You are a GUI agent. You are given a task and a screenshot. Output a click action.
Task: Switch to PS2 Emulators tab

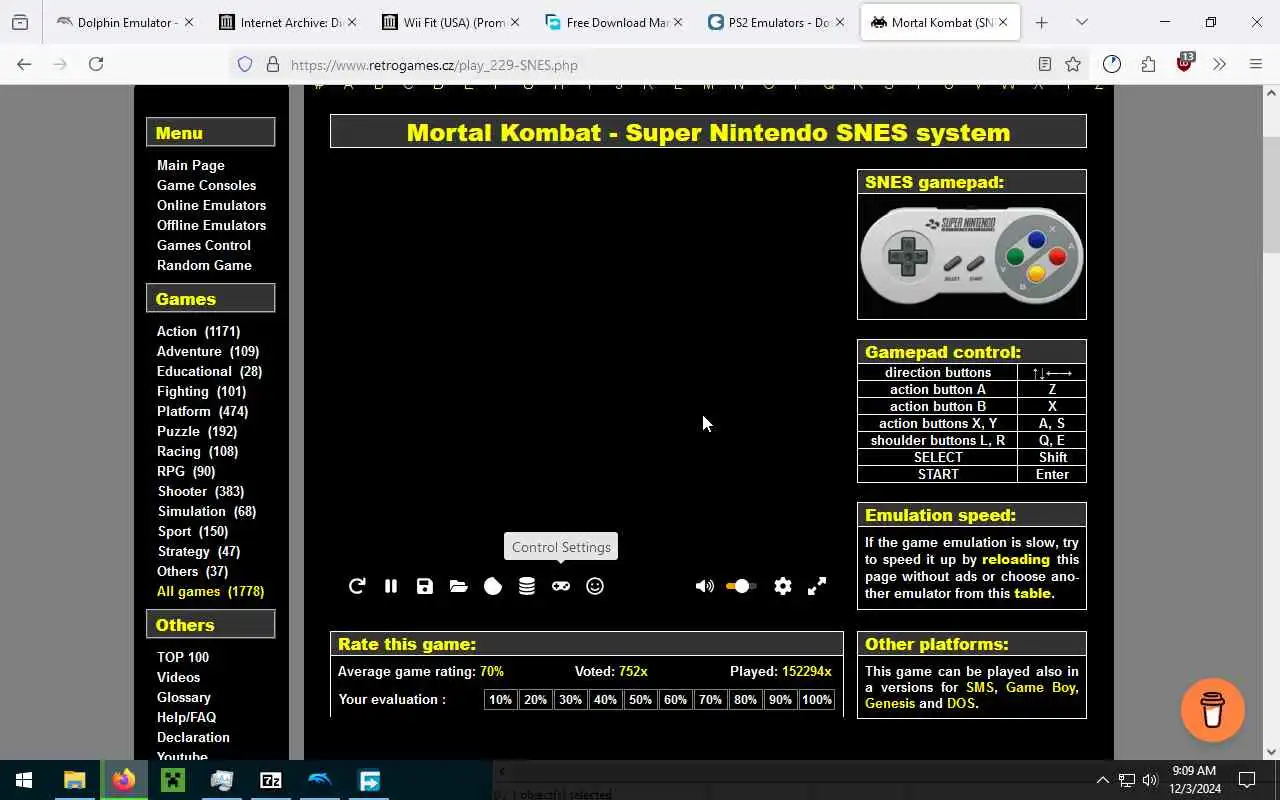777,22
